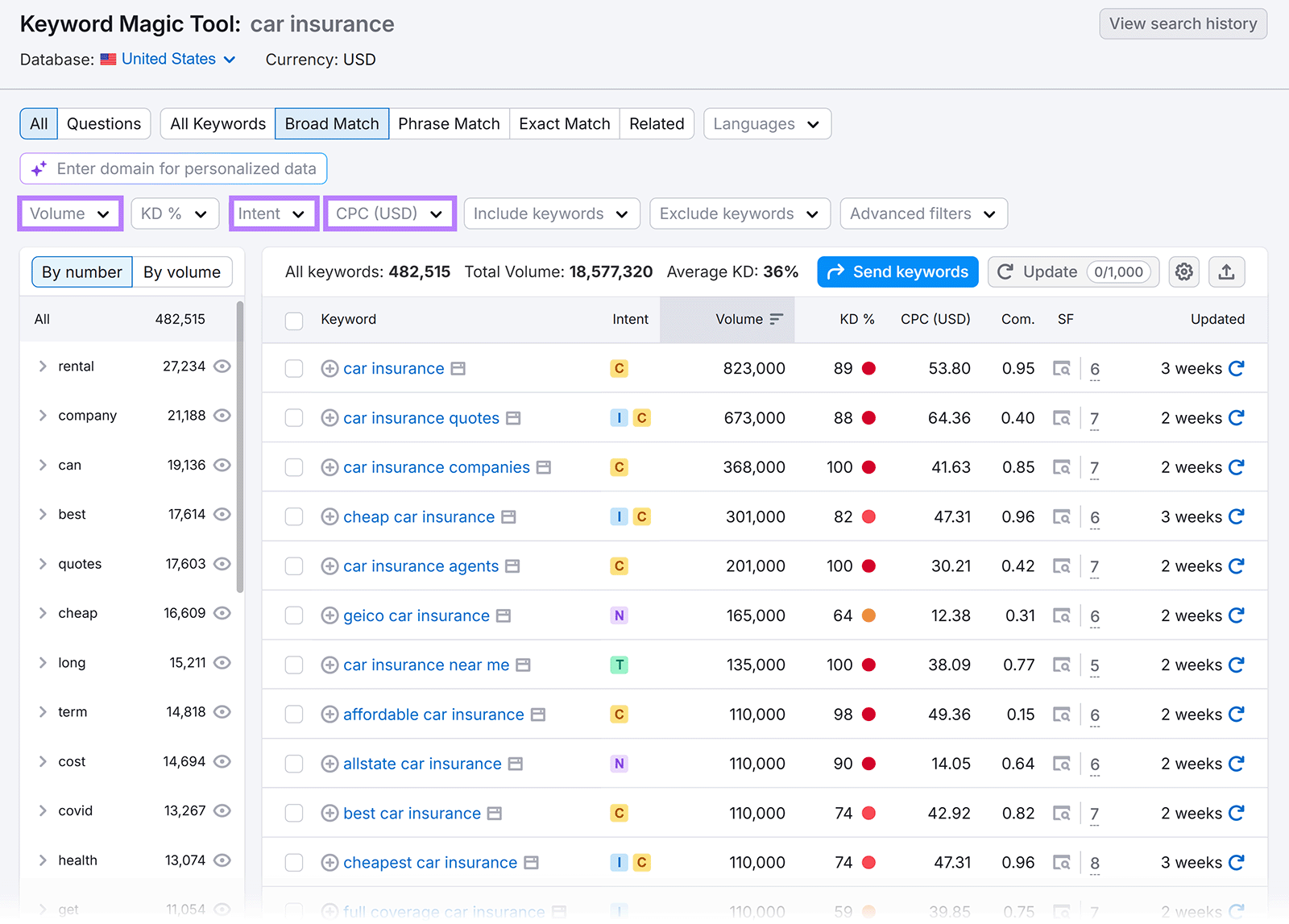Click add icon beside best car insurance
Image resolution: width=1289 pixels, height=924 pixels.
330,814
